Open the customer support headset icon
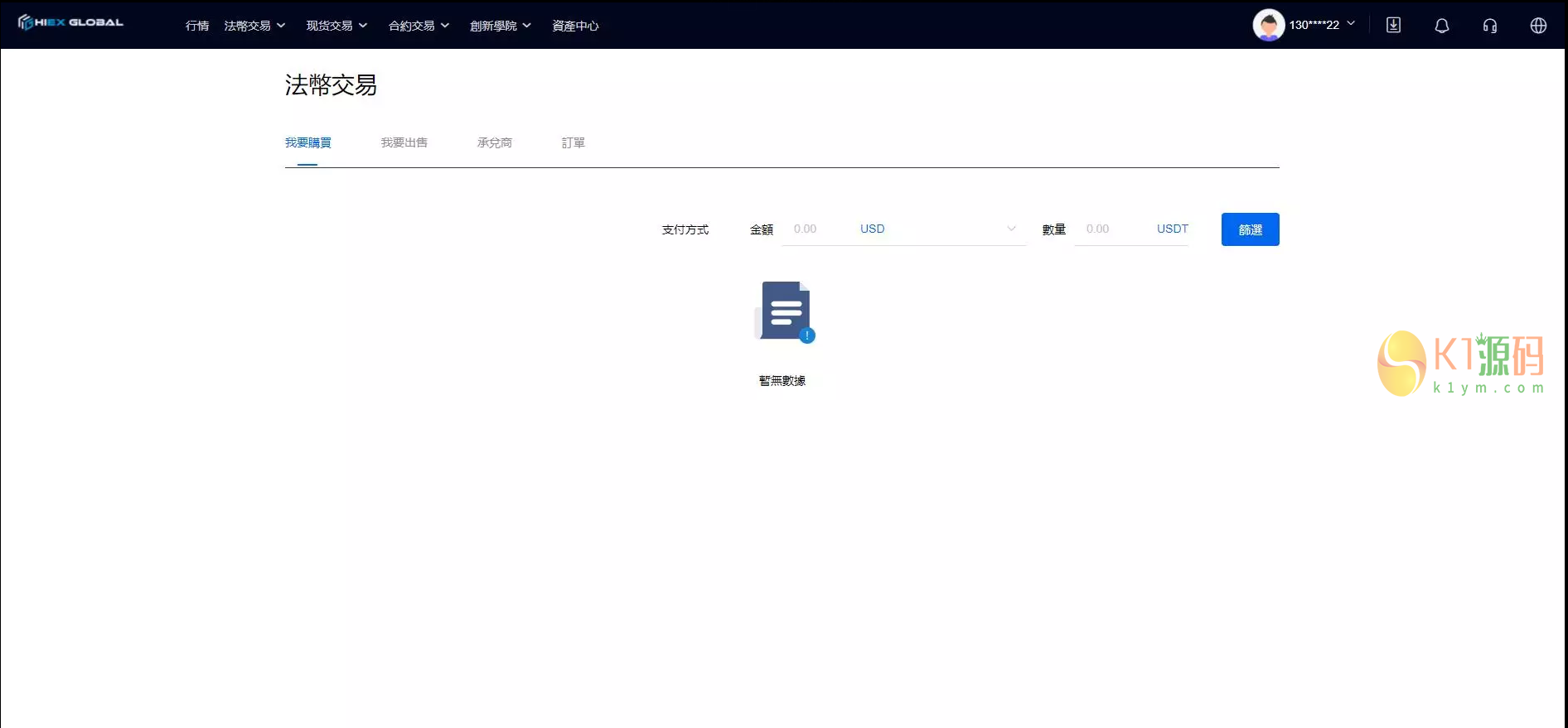Image resolution: width=1568 pixels, height=728 pixels. pos(1490,26)
